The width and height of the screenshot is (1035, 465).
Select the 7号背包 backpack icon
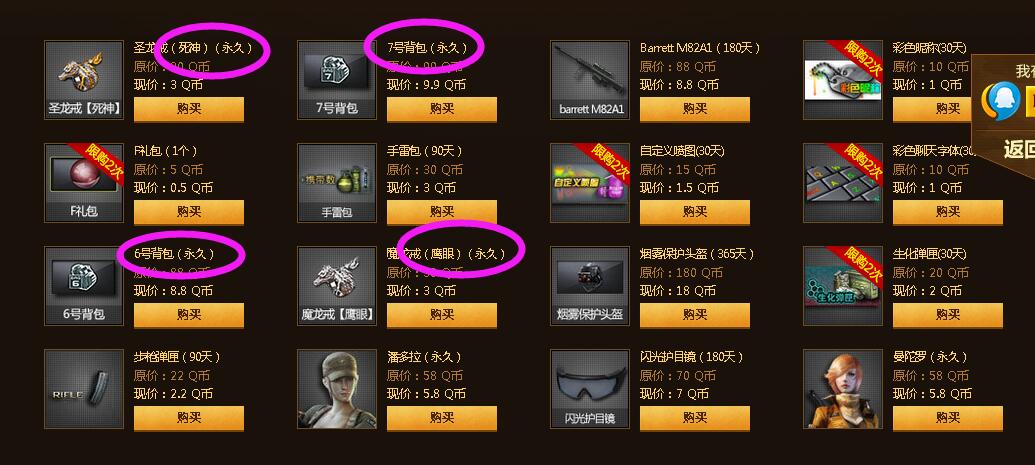[337, 80]
